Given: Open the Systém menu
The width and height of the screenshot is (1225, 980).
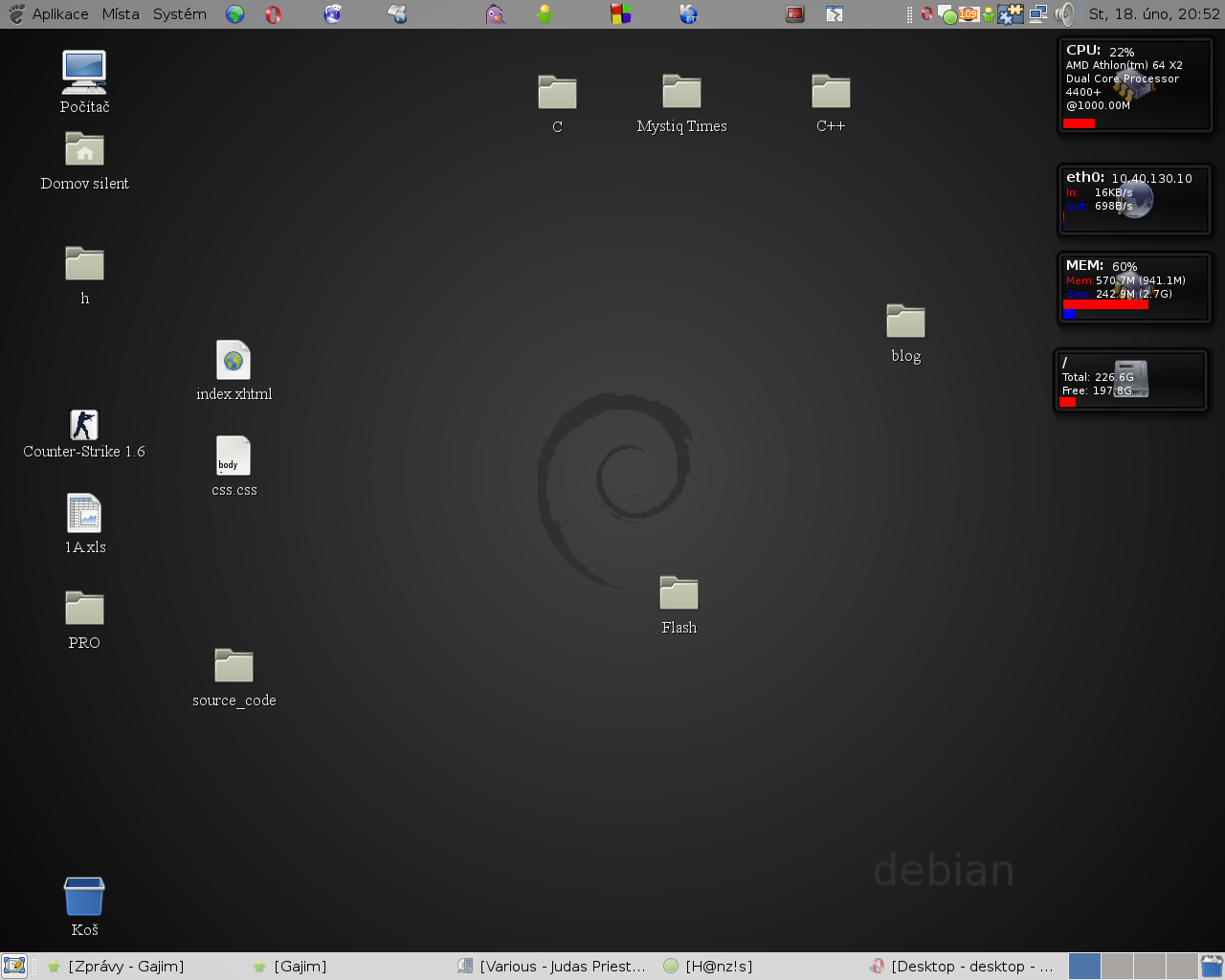Looking at the screenshot, I should coord(179,14).
